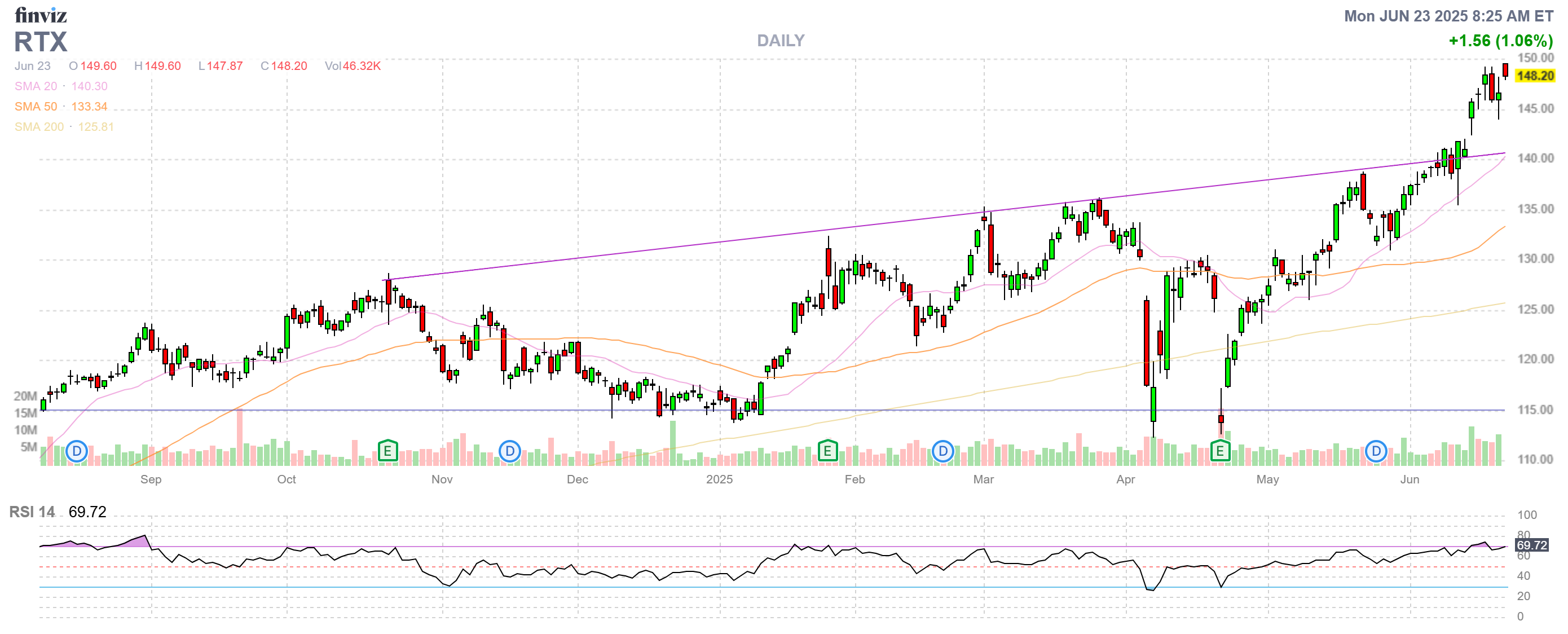The height and width of the screenshot is (634, 1568).
Task: Click the earnings E marker in late January
Action: pyautogui.click(x=827, y=451)
